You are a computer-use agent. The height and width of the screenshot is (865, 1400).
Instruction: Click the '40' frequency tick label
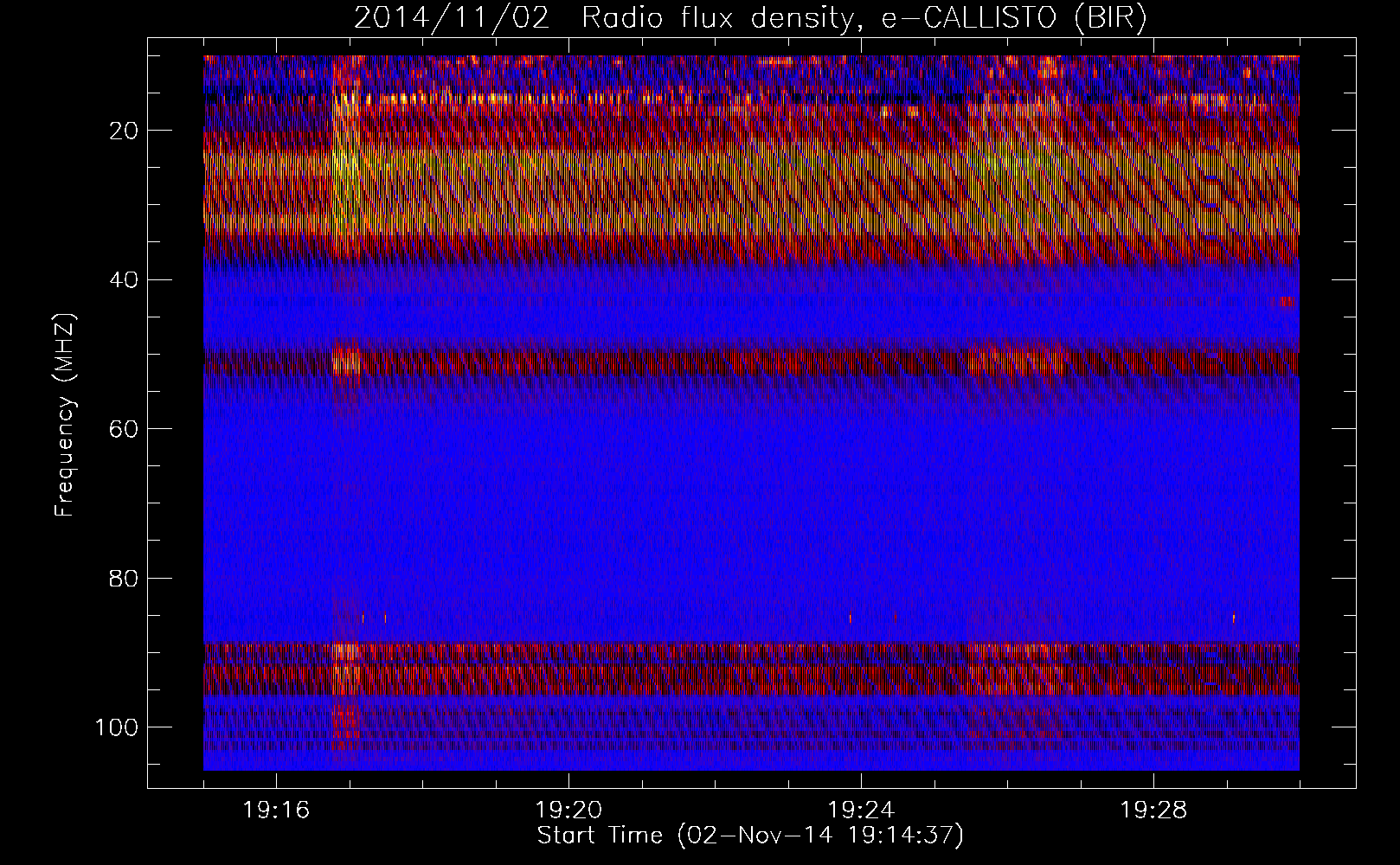(125, 279)
